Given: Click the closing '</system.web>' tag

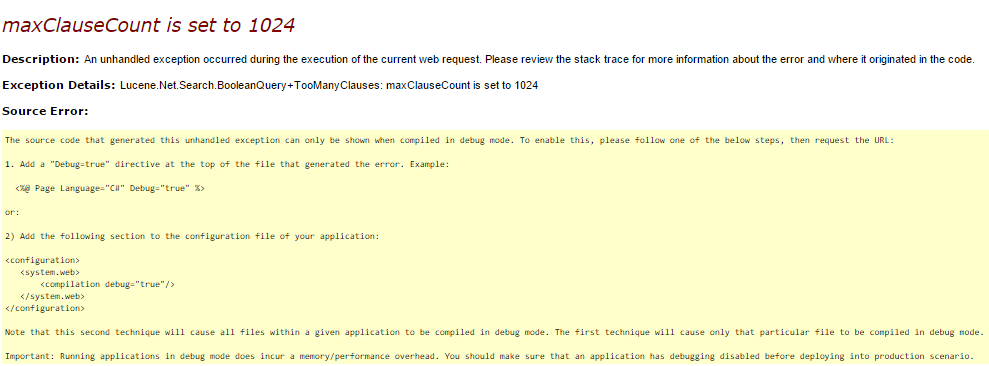Looking at the screenshot, I should click(x=52, y=296).
